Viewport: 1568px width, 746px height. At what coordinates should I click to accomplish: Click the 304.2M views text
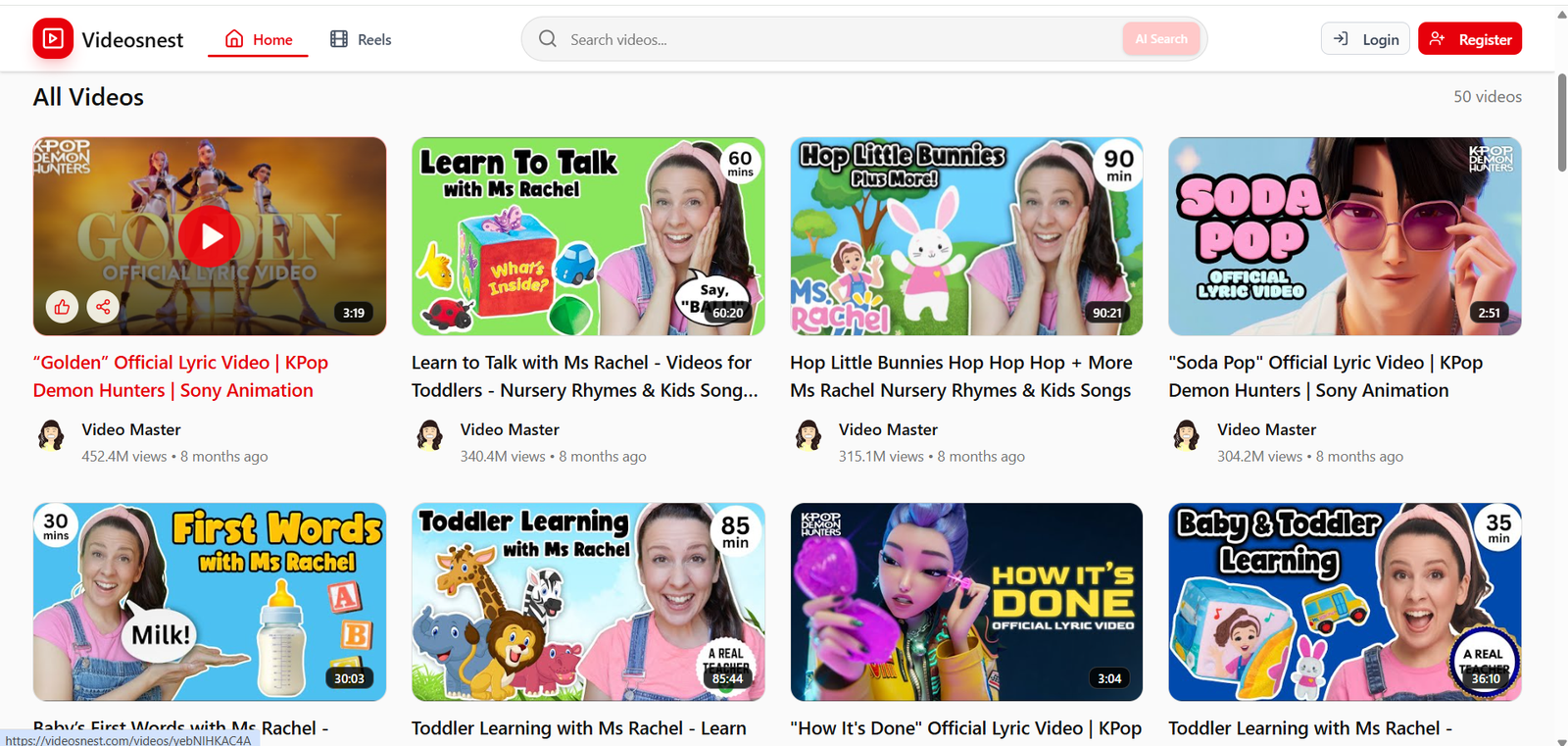(1259, 456)
